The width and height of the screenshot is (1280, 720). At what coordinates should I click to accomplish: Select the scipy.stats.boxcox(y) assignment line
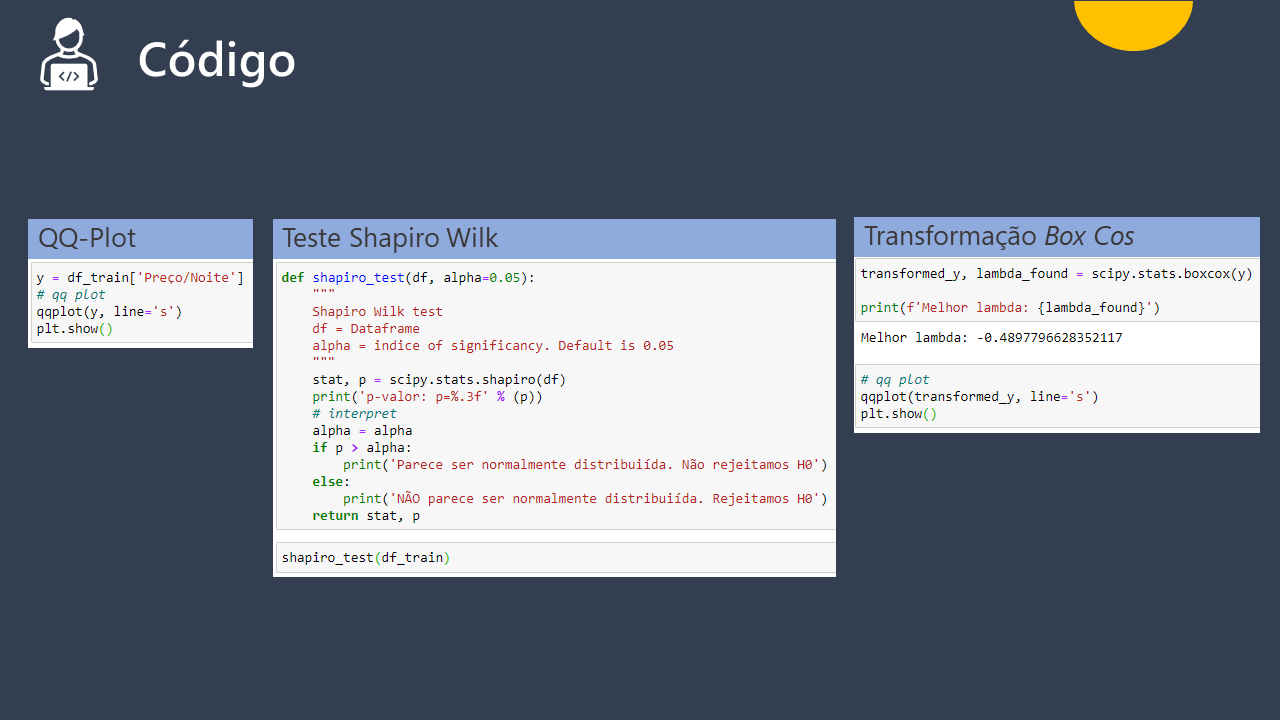tap(1056, 274)
